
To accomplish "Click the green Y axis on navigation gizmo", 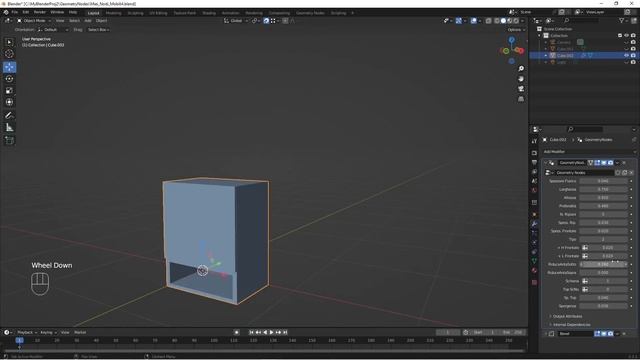I will pos(506,51).
